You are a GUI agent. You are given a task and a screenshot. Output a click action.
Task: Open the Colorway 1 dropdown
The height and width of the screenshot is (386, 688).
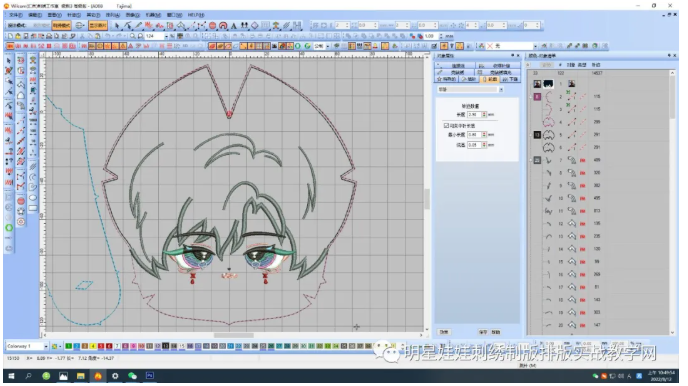[x=46, y=347]
